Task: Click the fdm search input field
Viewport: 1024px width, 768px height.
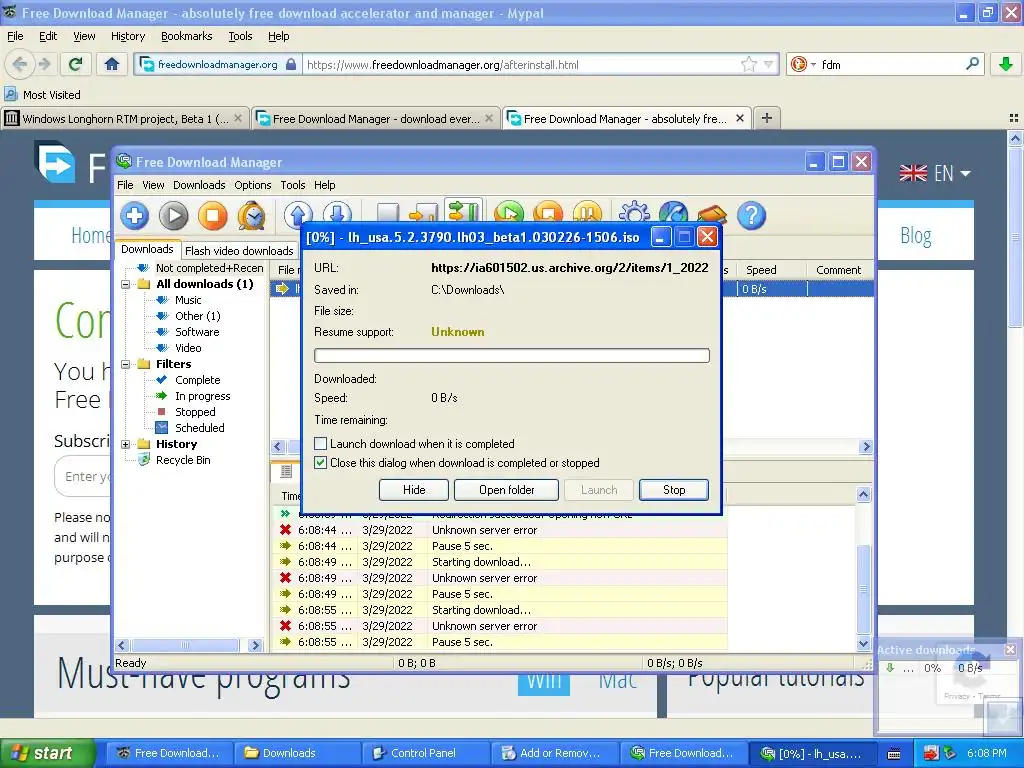Action: [891, 64]
